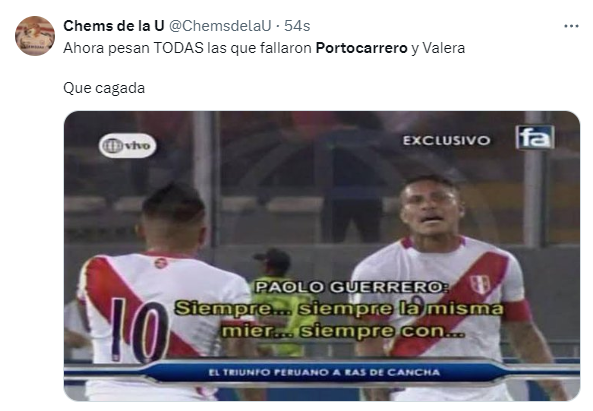The image size is (593, 411).
Task: Click the 'fa' program logo in the image
Action: [x=535, y=137]
